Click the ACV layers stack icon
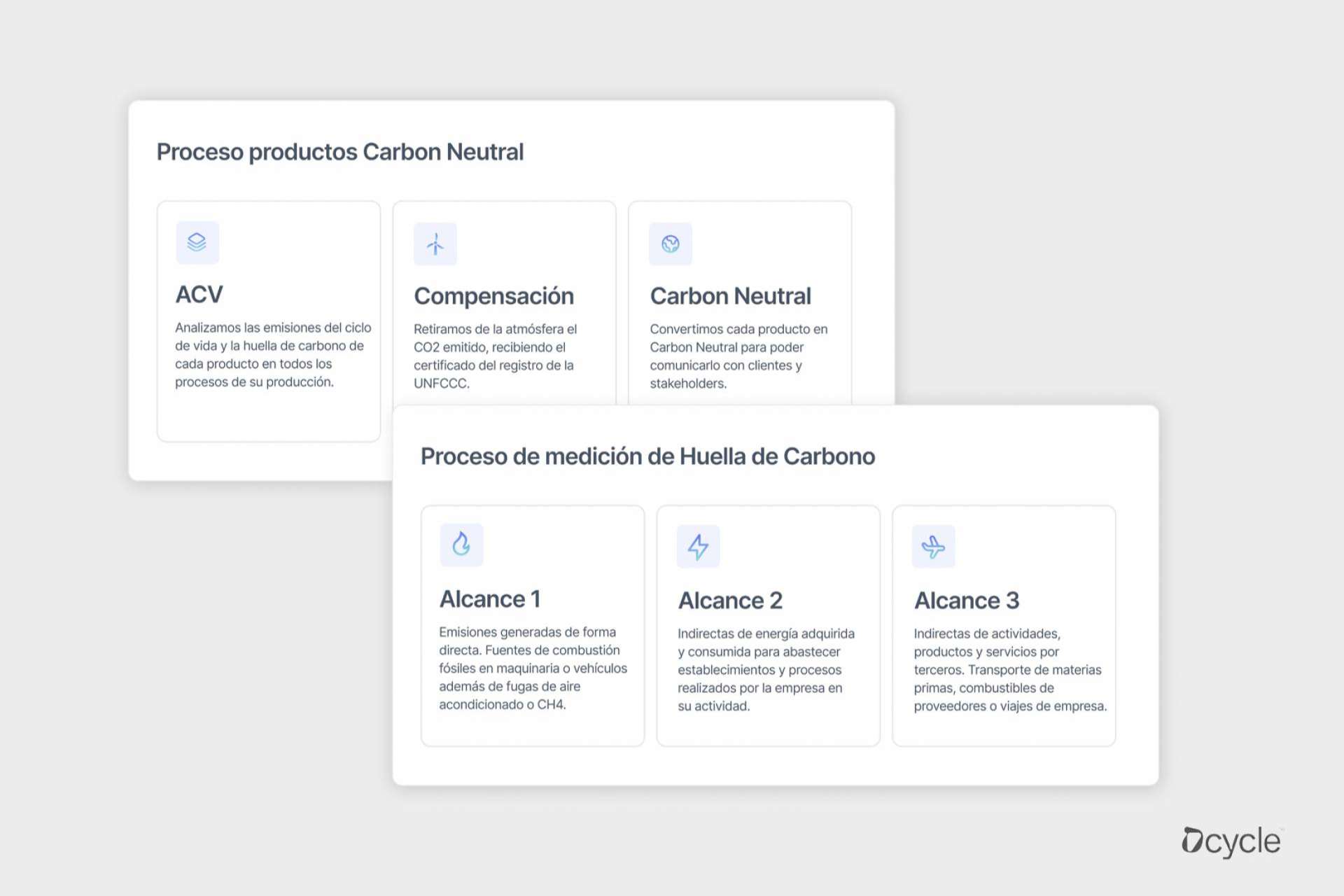 197,242
